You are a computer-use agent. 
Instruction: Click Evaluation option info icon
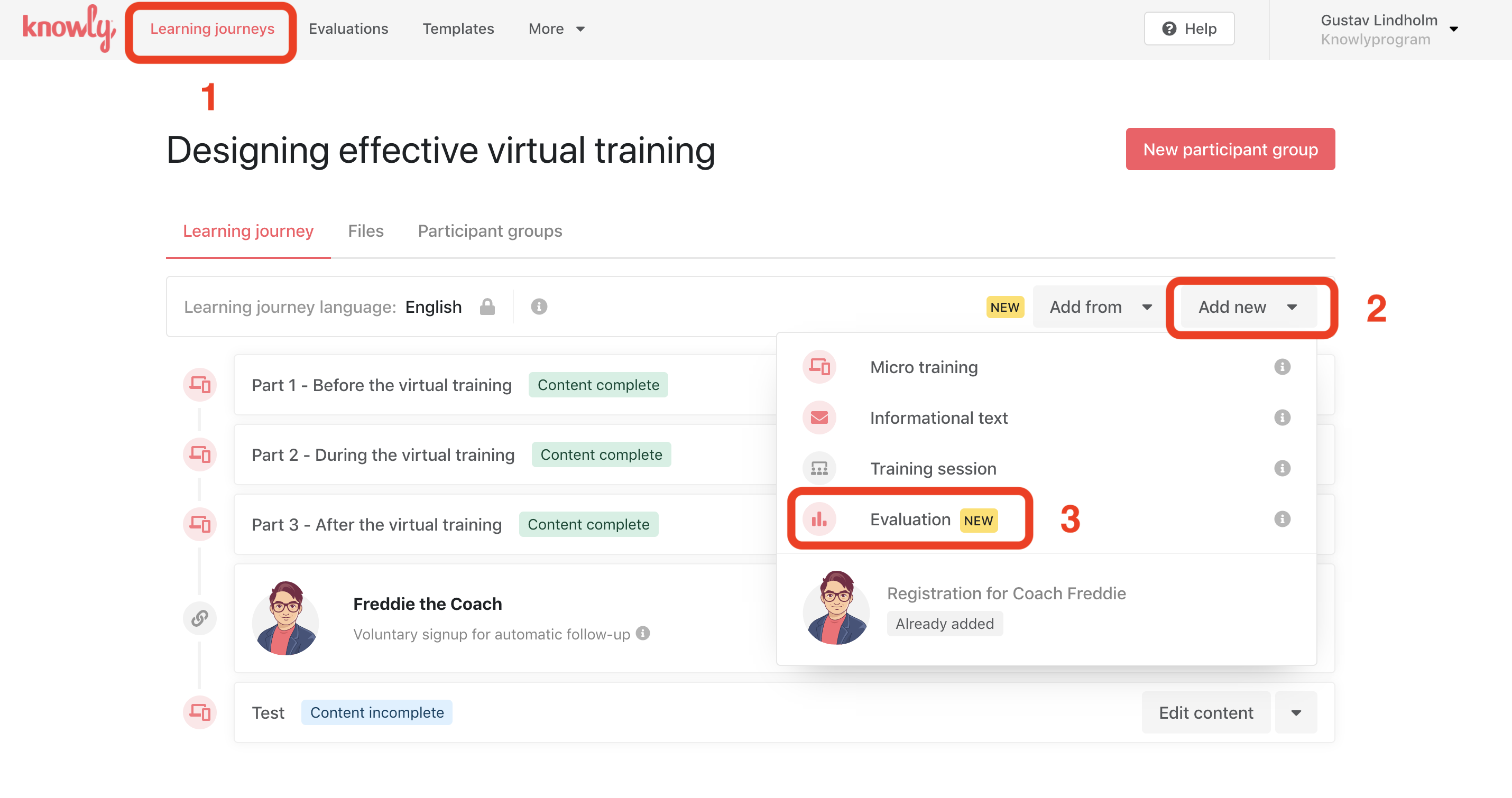click(x=1282, y=519)
